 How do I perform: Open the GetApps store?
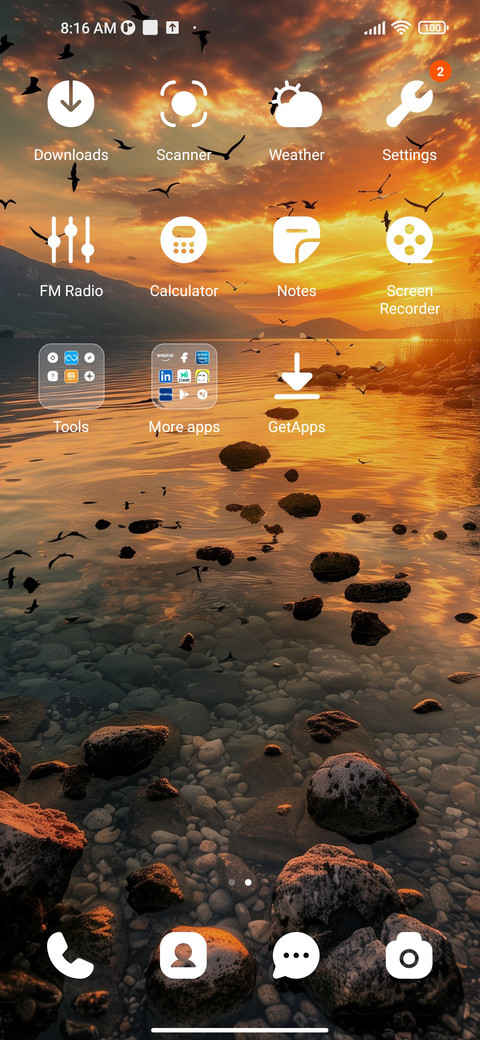(x=296, y=376)
